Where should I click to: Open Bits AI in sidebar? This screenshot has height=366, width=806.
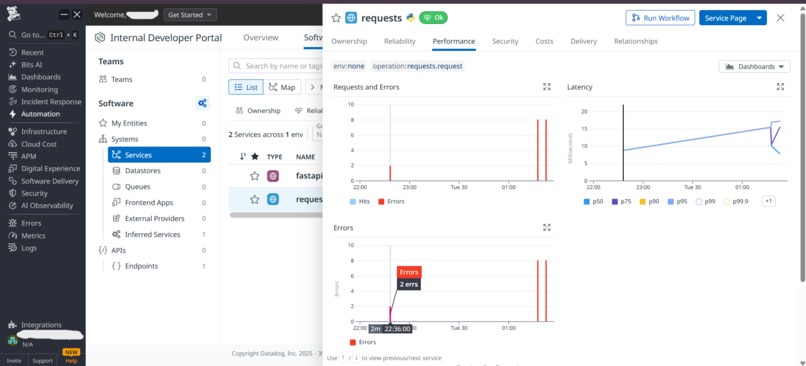(31, 65)
